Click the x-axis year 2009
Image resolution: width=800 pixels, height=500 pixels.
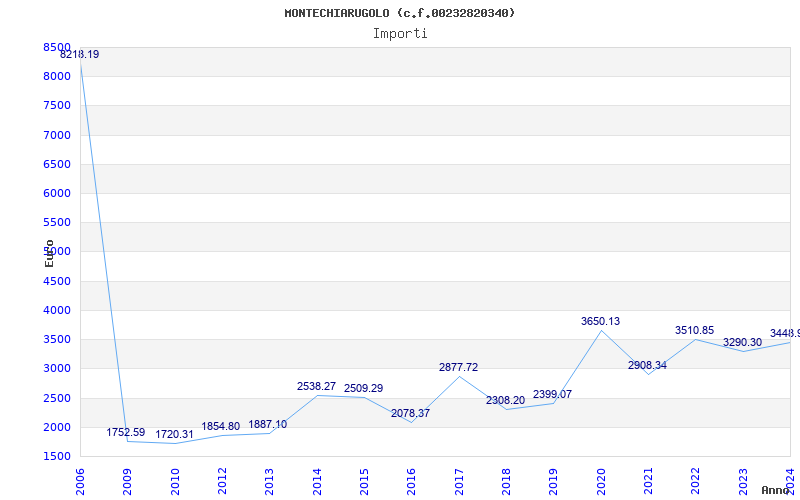tap(128, 482)
